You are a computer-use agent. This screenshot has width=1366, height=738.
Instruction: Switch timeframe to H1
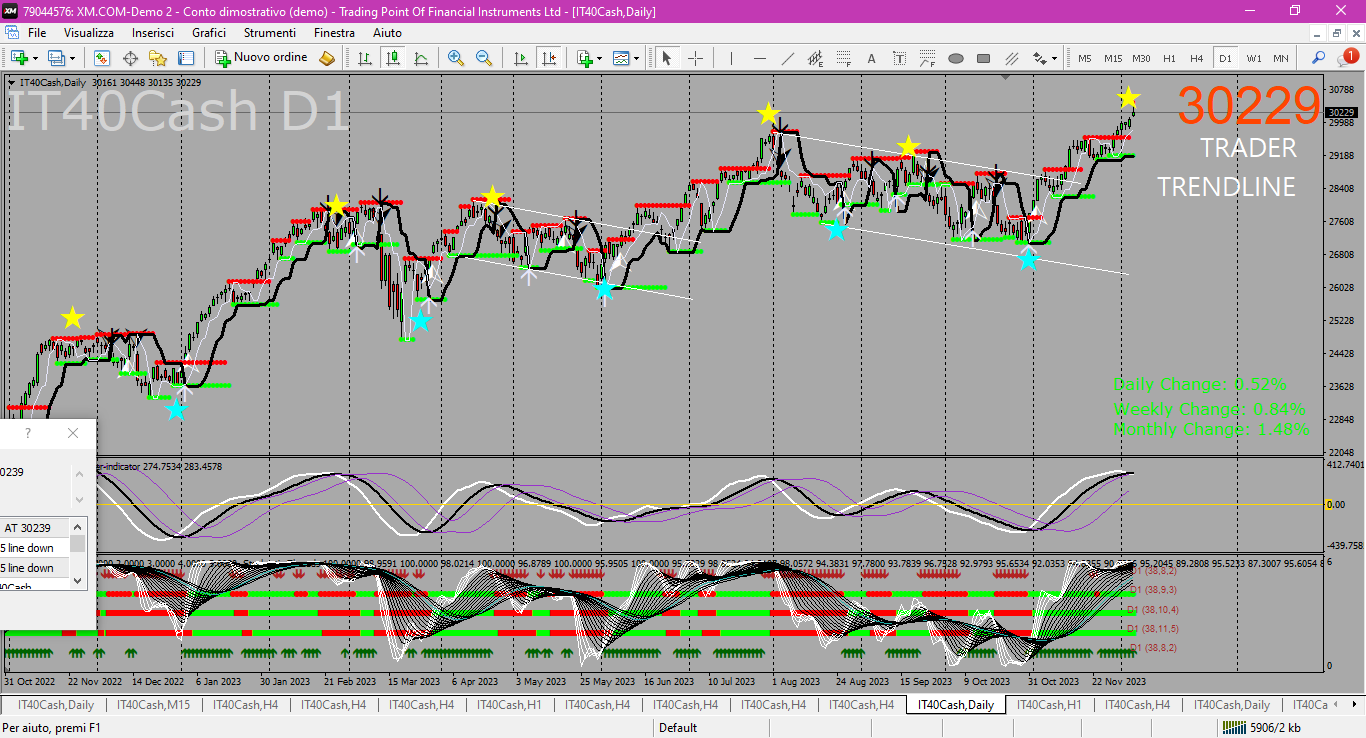point(1169,58)
